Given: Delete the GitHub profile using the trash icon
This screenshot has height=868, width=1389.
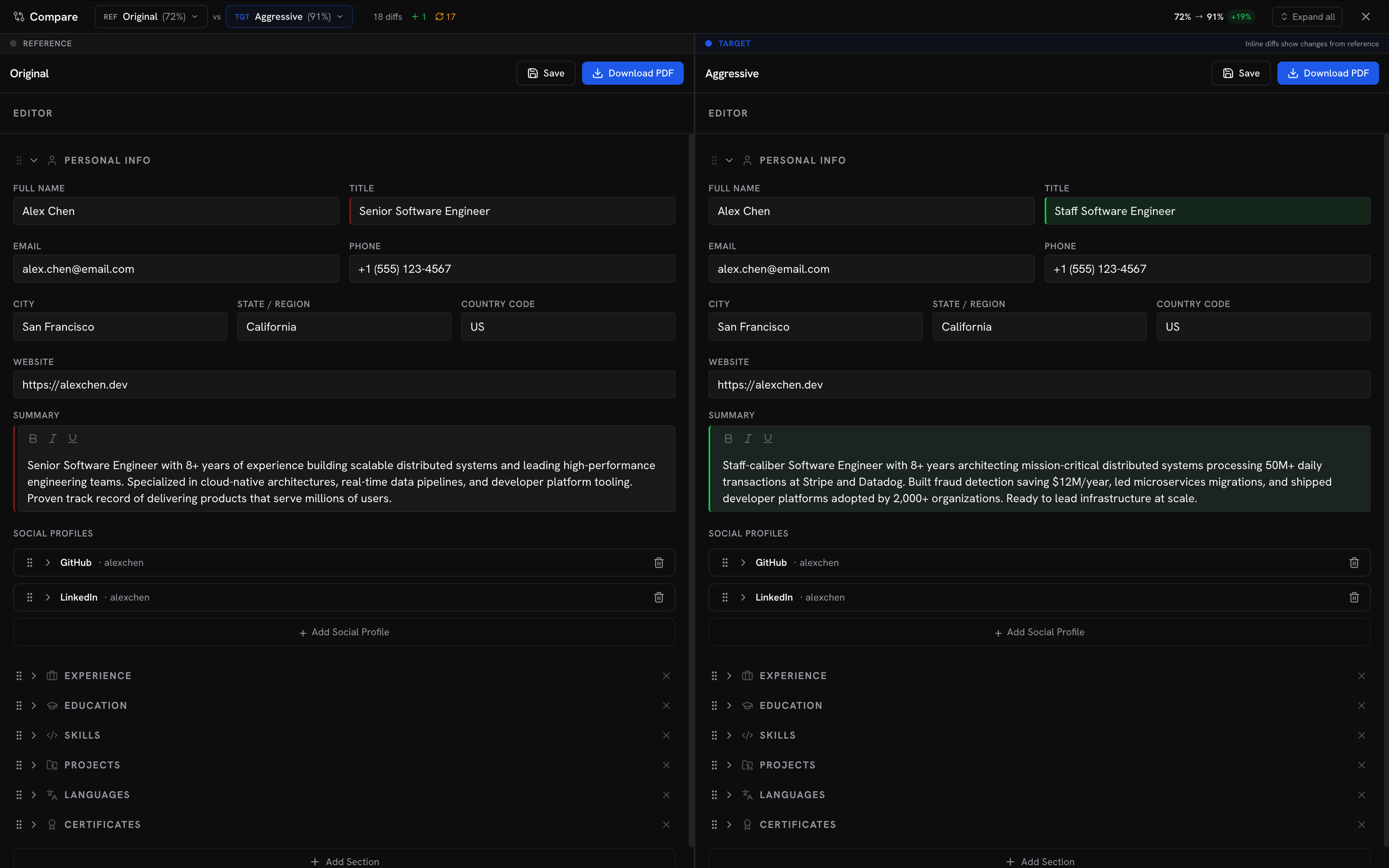Looking at the screenshot, I should tap(659, 563).
